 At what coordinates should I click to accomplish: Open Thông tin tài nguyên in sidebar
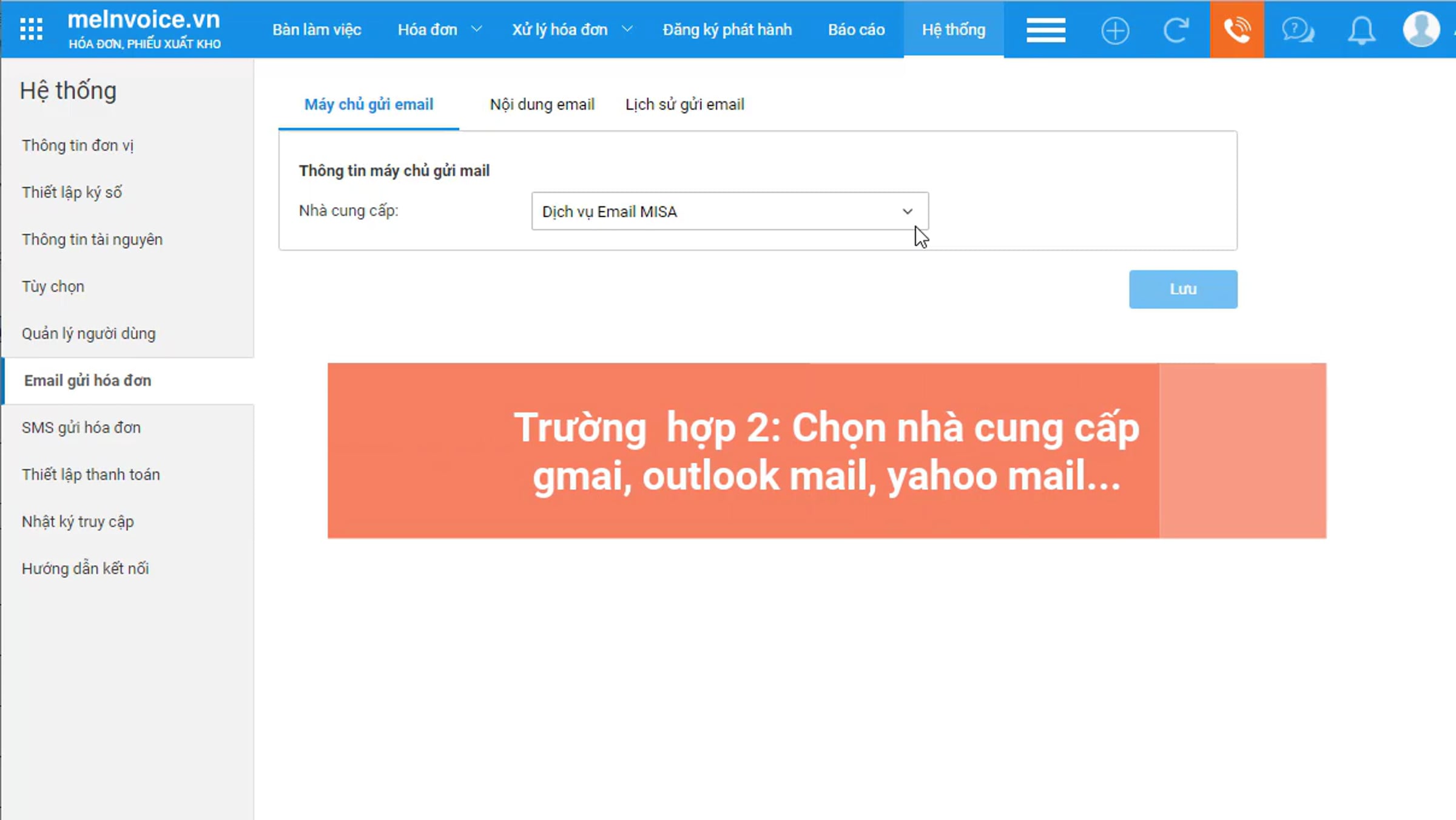pyautogui.click(x=92, y=240)
